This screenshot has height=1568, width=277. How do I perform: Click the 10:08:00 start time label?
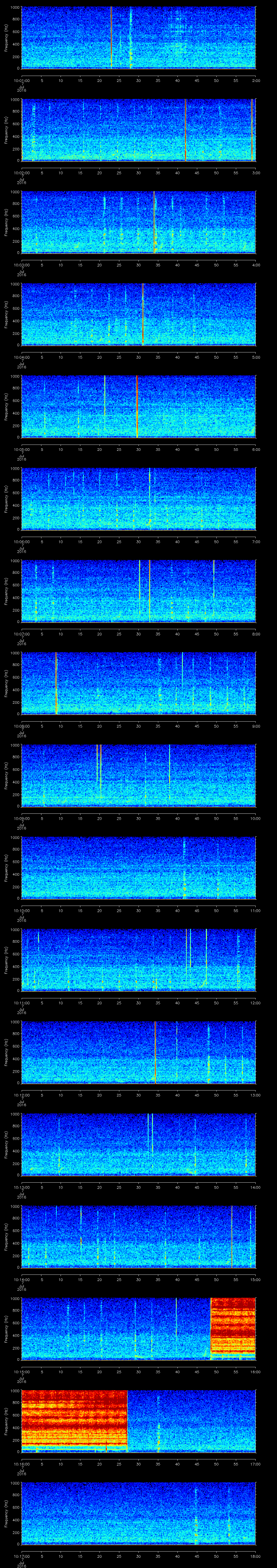[x=22, y=726]
